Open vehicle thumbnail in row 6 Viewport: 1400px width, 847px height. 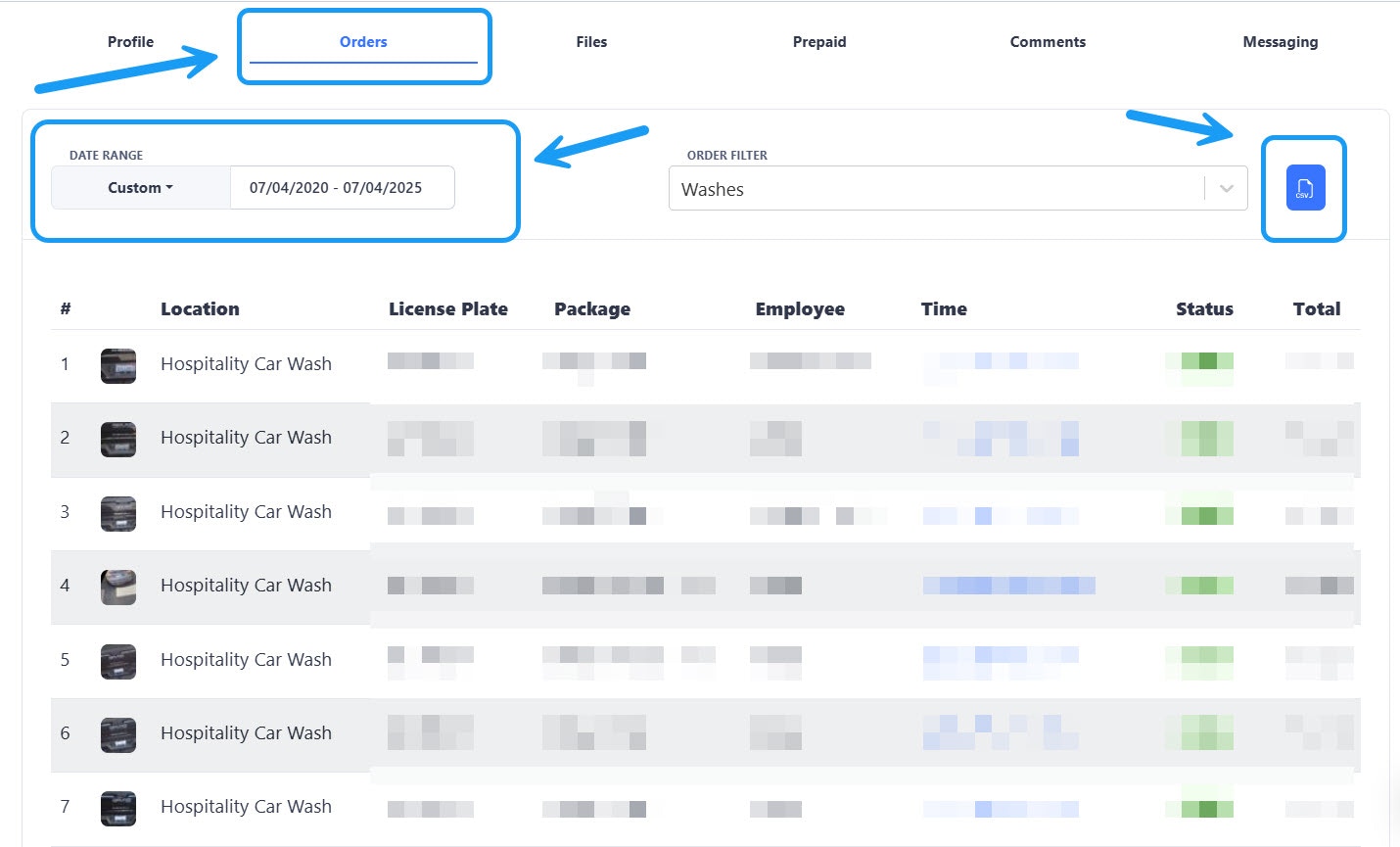click(118, 734)
